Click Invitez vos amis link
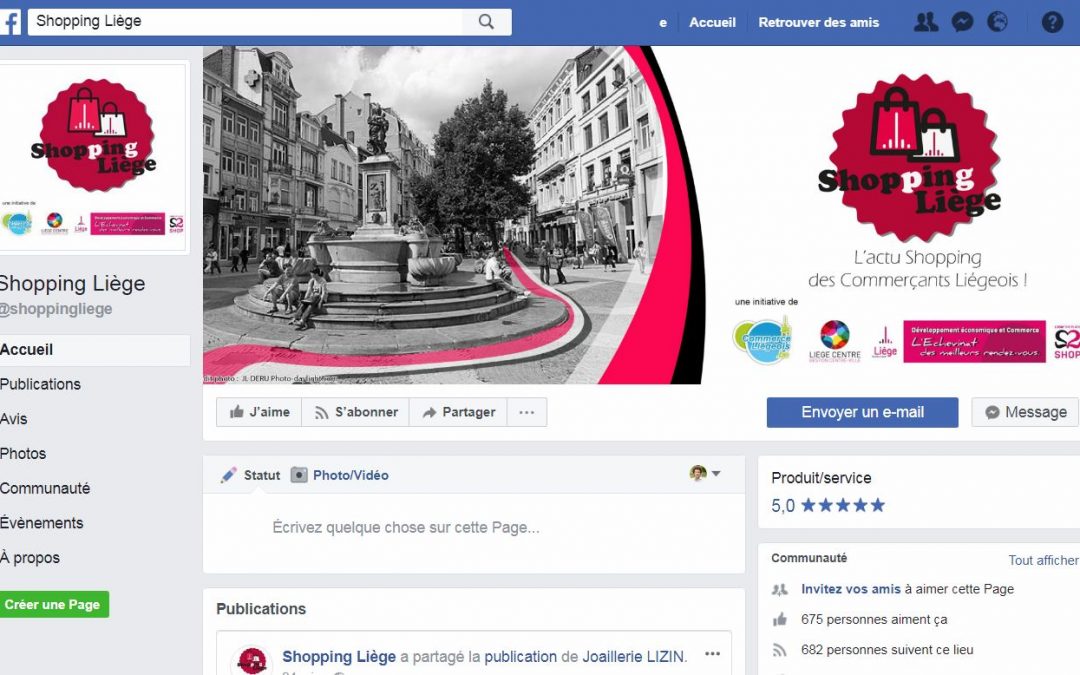1080x675 pixels. pos(851,589)
